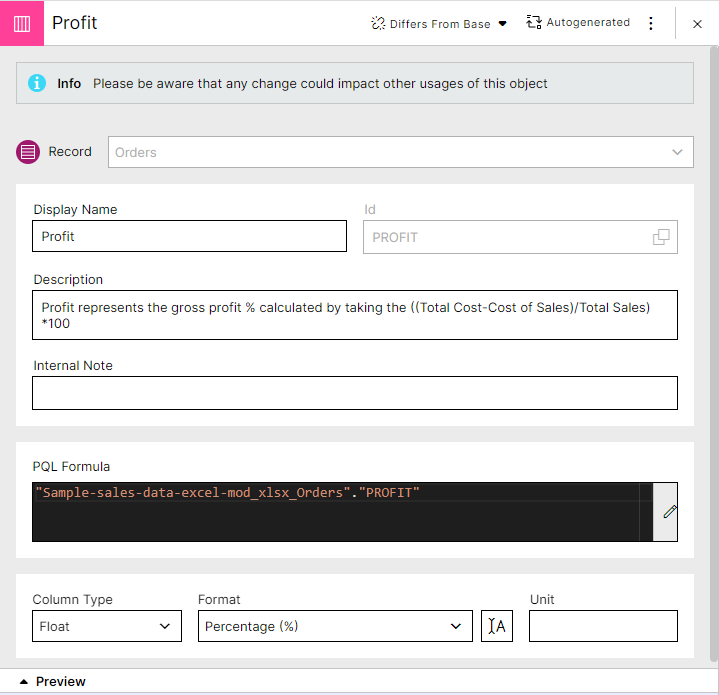Edit PQL formula with pencil icon

(x=669, y=512)
